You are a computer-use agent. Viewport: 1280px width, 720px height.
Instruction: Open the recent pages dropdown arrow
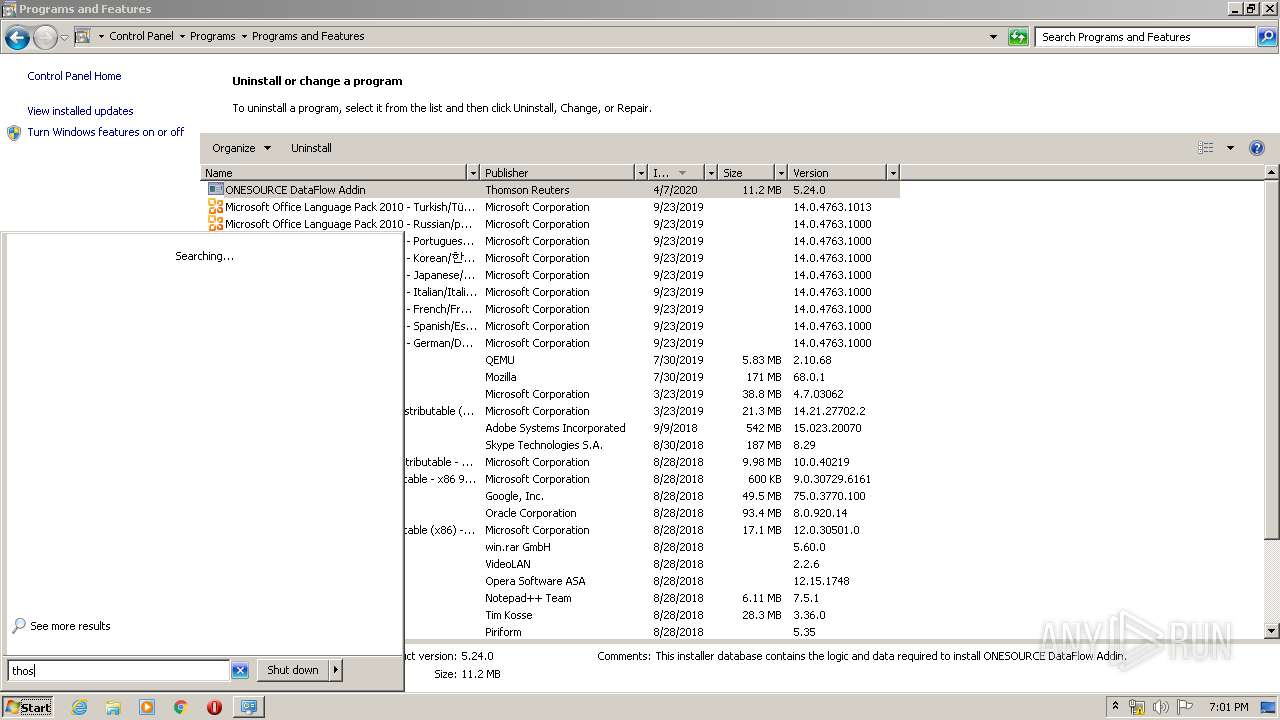coord(64,38)
